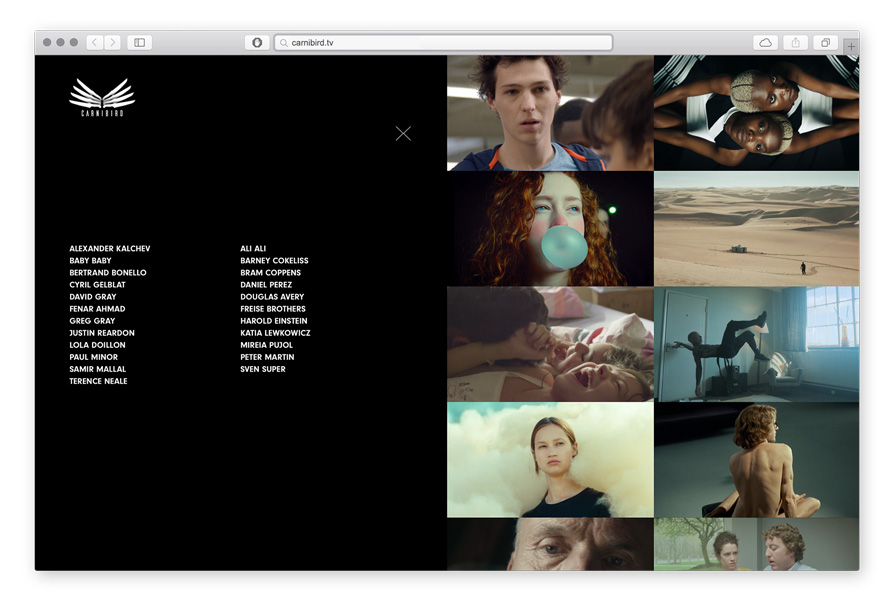This screenshot has height=600, width=891.
Task: Click the Share toolbar icon
Action: point(796,43)
